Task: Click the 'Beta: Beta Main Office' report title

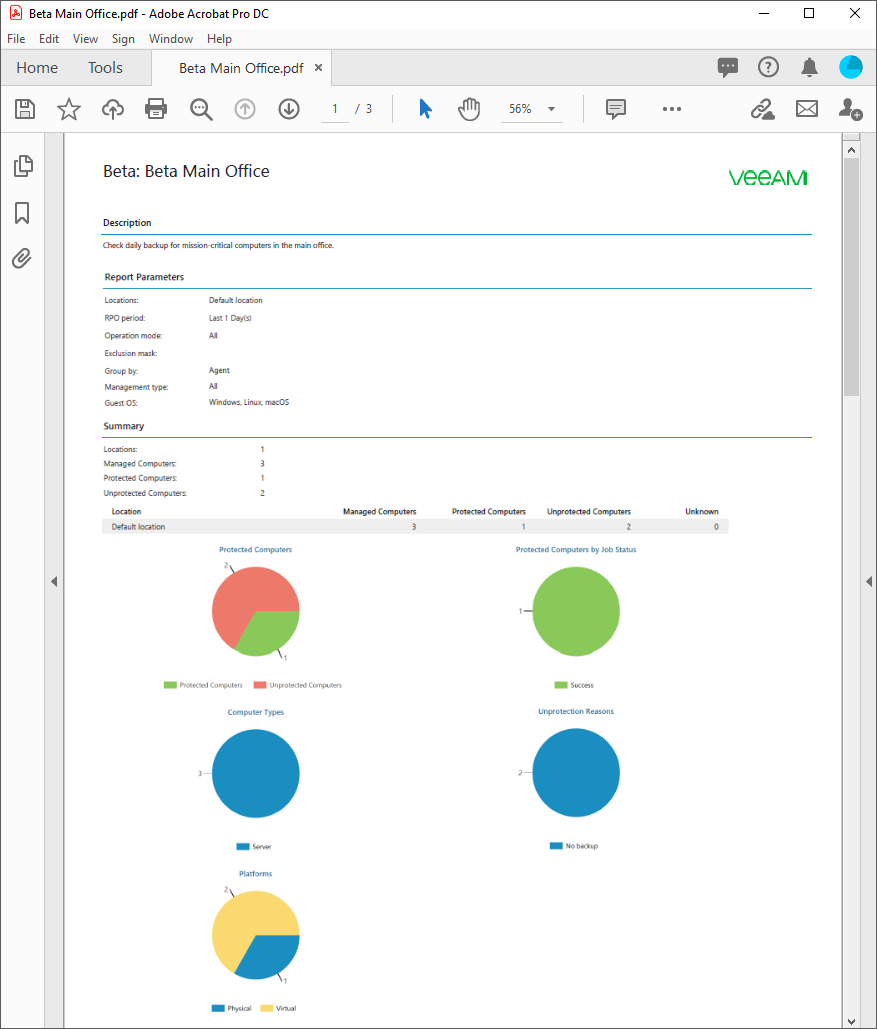Action: coord(186,171)
